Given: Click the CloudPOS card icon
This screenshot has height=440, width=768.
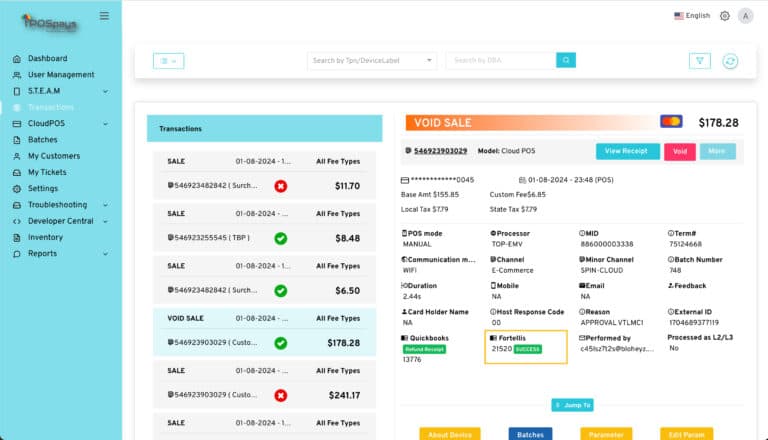Looking at the screenshot, I should (17, 124).
